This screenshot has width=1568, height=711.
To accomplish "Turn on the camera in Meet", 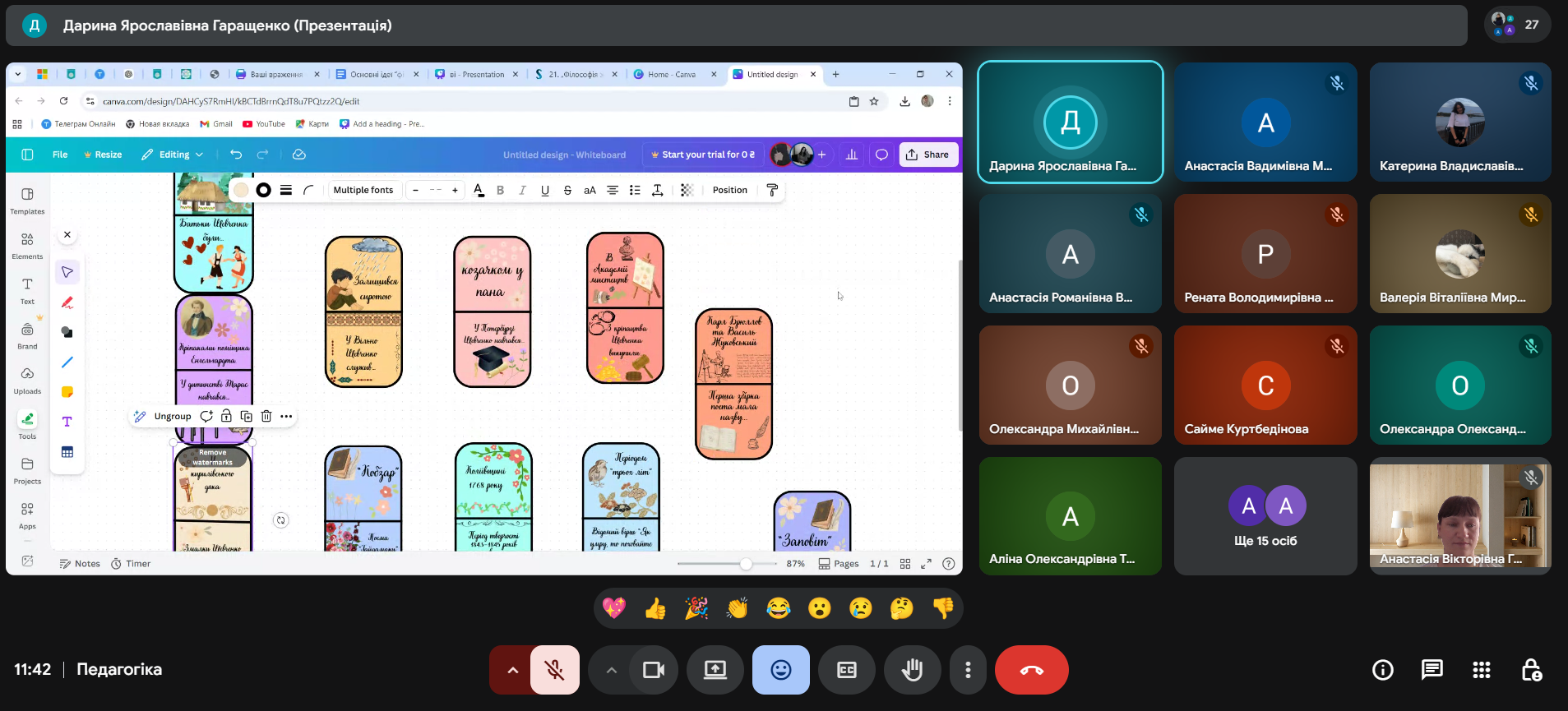I will pyautogui.click(x=654, y=670).
